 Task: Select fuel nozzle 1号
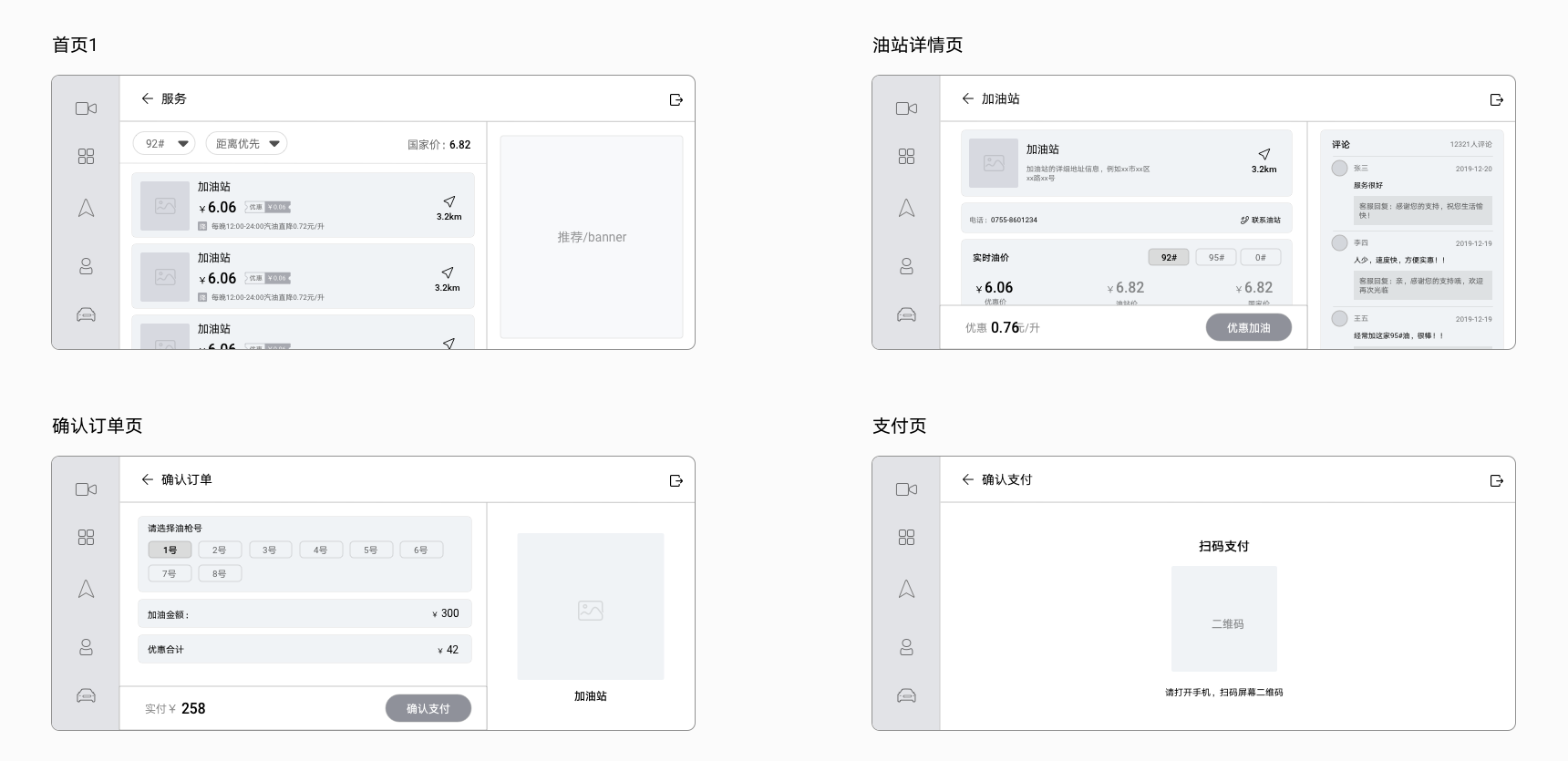point(170,550)
